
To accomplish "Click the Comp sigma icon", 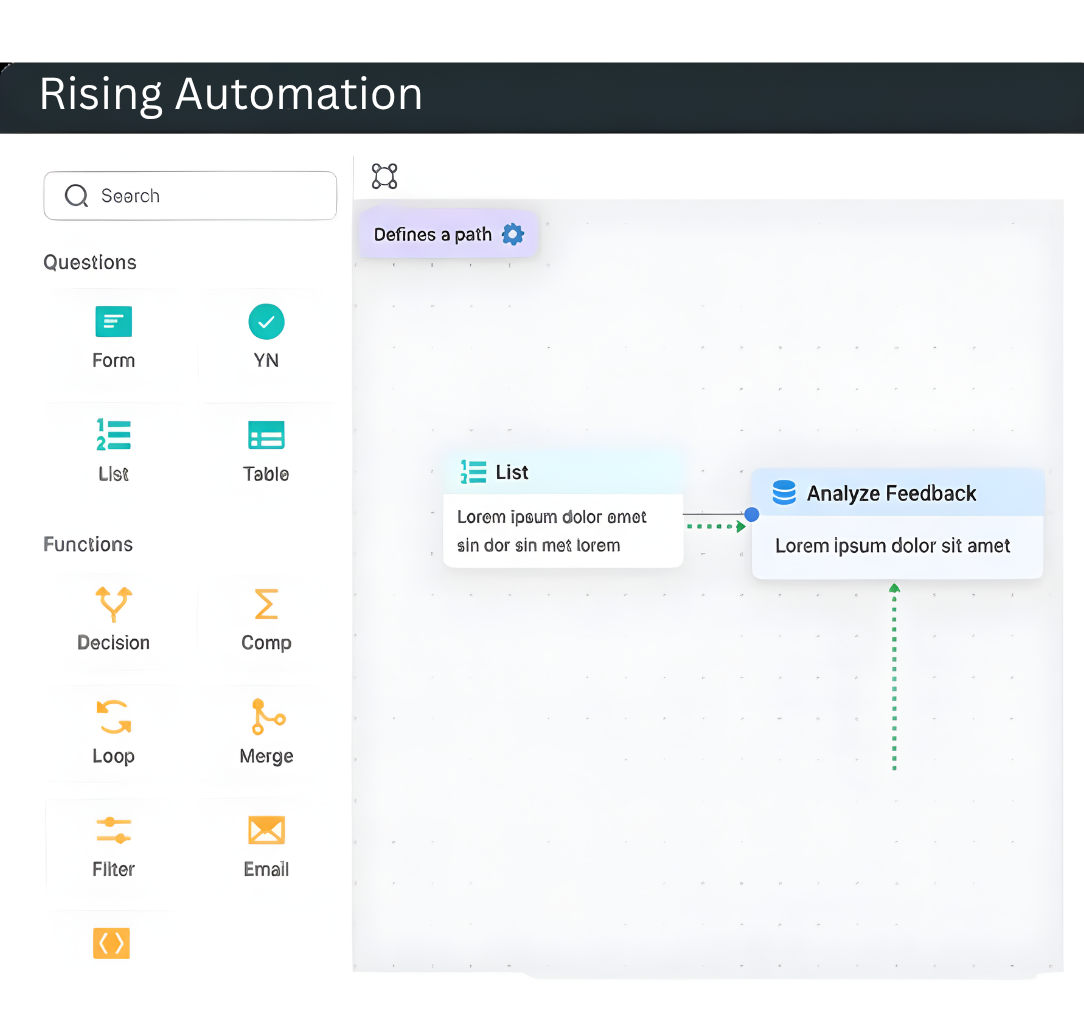I will pyautogui.click(x=266, y=604).
